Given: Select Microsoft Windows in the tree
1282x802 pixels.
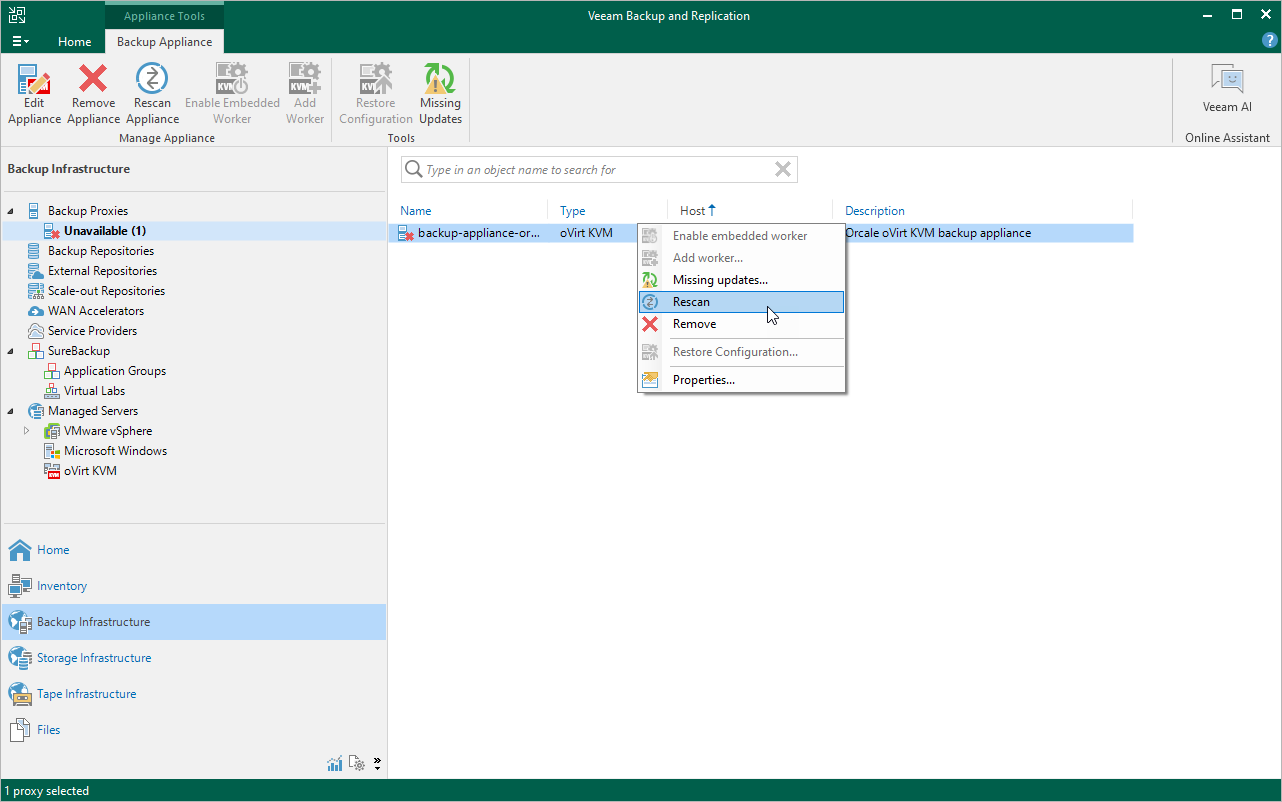Looking at the screenshot, I should [115, 451].
